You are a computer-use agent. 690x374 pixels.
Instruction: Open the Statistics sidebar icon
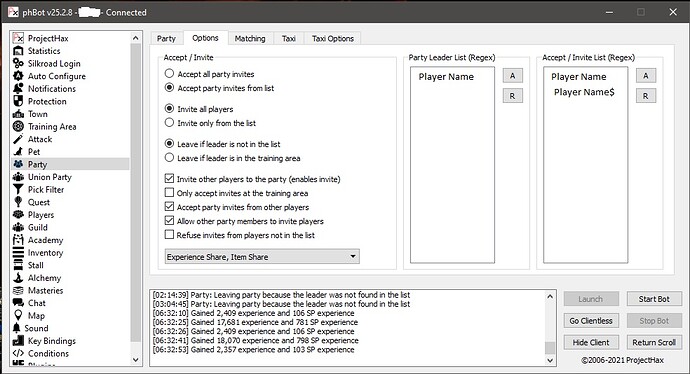pos(18,51)
